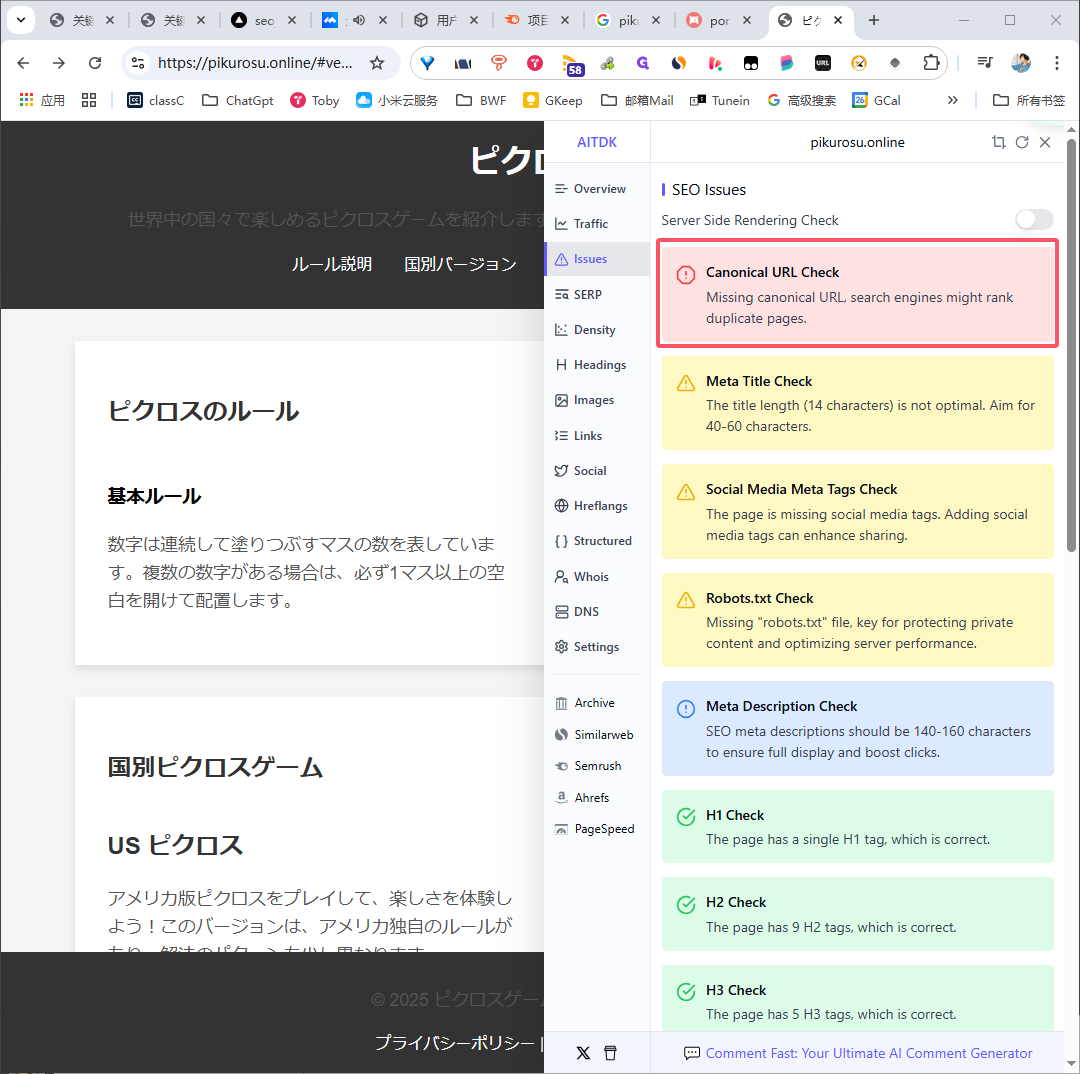This screenshot has height=1074, width=1080.
Task: Click the Chrome profile avatar
Action: tap(1021, 63)
